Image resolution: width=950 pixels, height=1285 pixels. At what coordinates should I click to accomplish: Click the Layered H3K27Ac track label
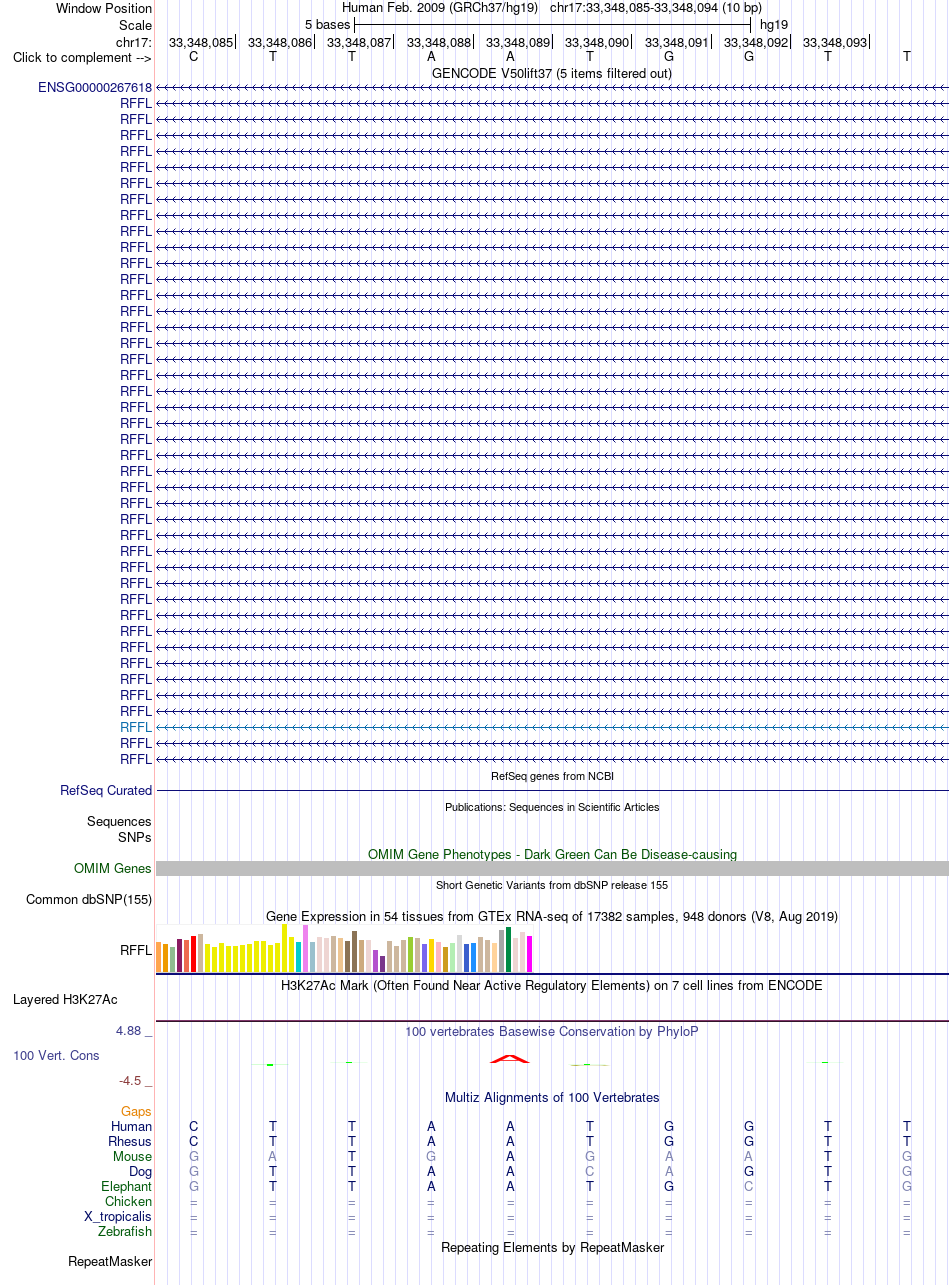tap(65, 999)
